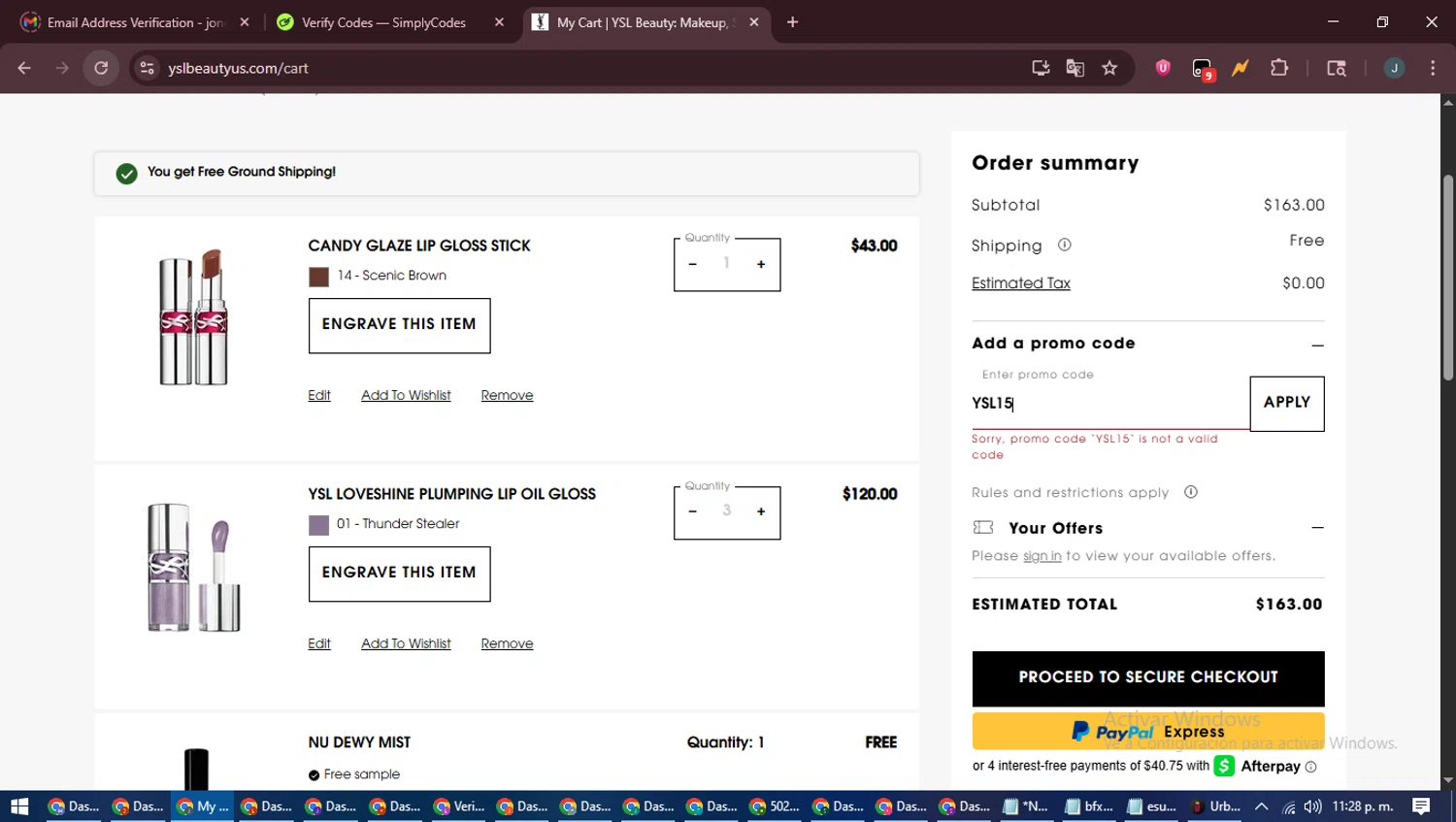
Task: Increase Candy Glaze Lip Gloss quantity
Action: click(761, 264)
